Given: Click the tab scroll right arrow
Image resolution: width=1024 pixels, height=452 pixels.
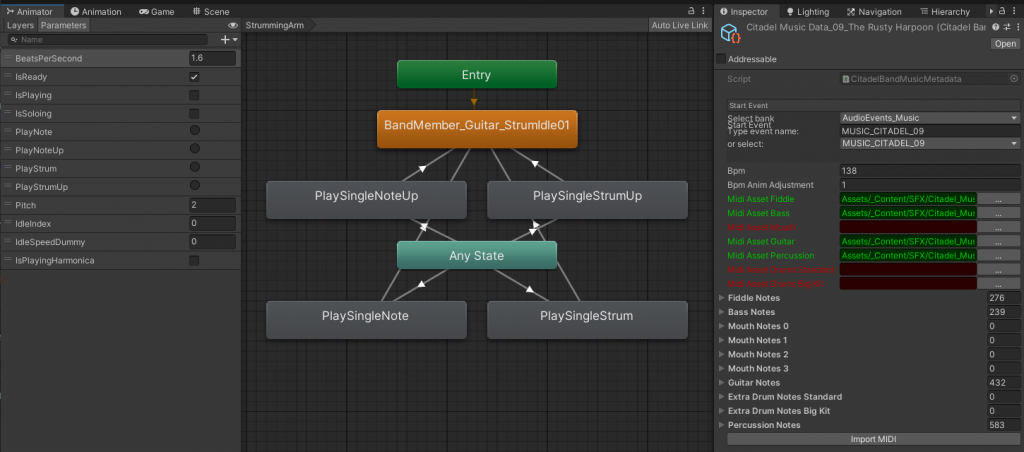Looking at the screenshot, I should 990,11.
